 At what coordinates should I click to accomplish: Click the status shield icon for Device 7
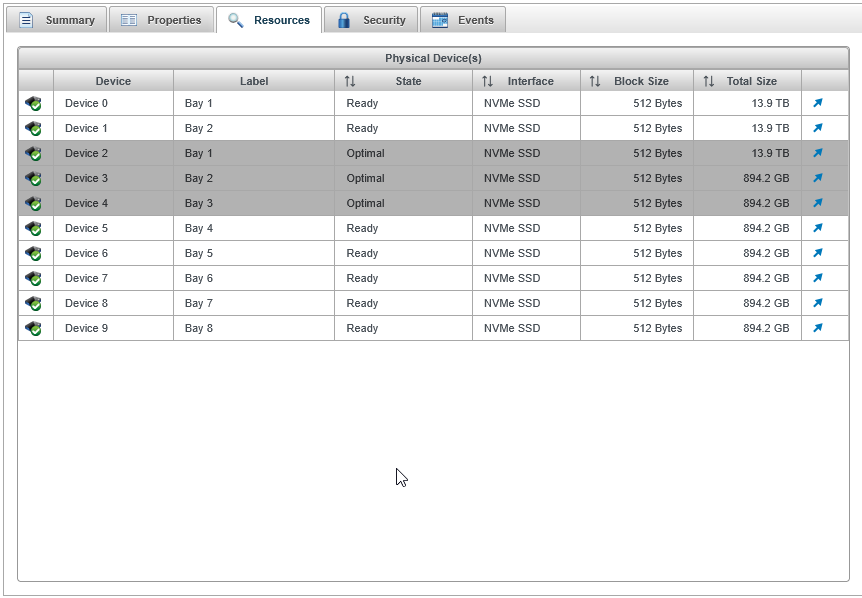pyautogui.click(x=34, y=278)
